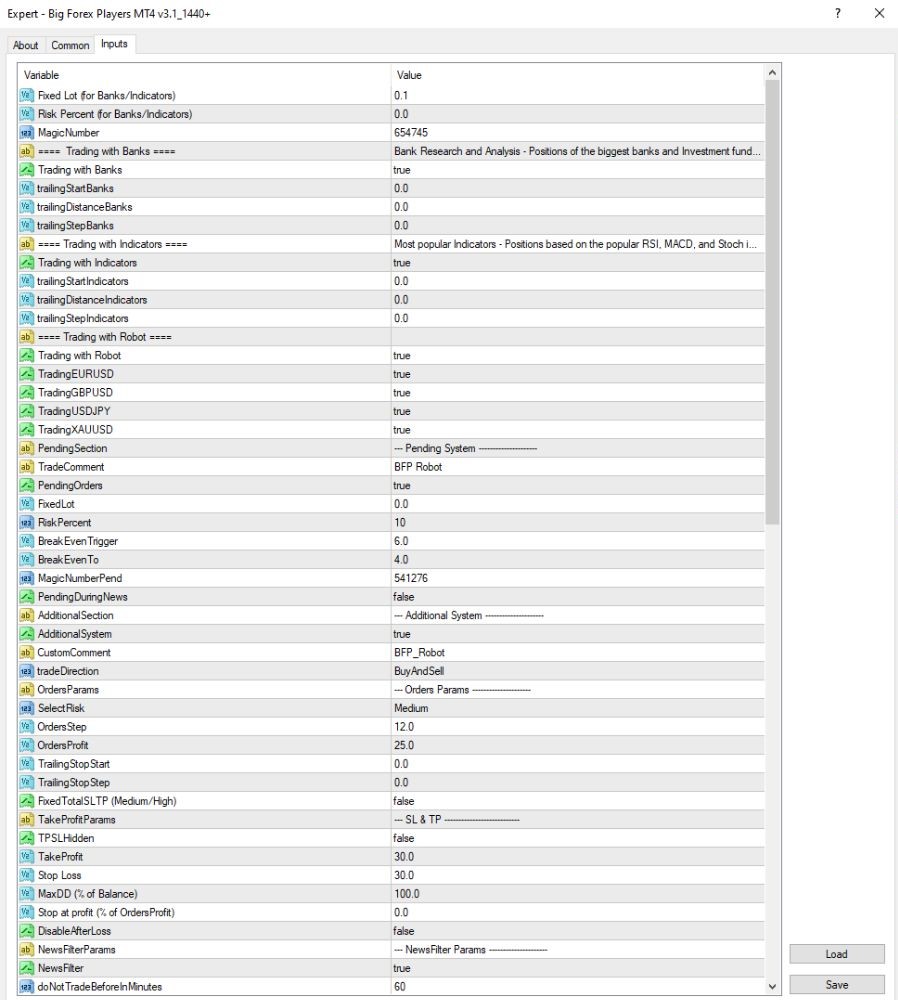Click the boolean icon beside TradingXAUUSD
This screenshot has height=1000, width=898.
coord(26,429)
